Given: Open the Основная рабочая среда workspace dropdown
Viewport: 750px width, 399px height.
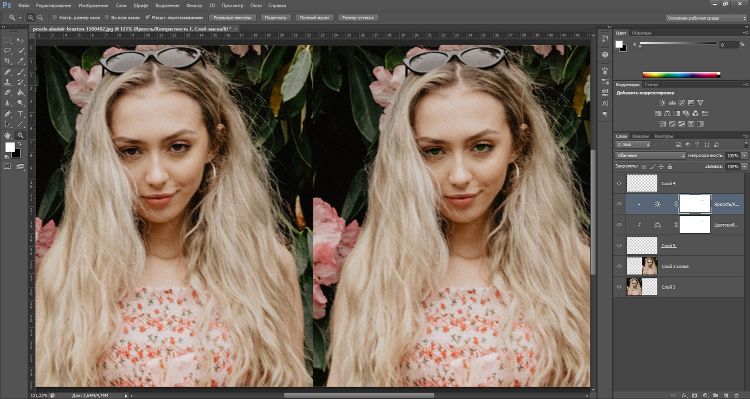Looking at the screenshot, I should click(706, 18).
